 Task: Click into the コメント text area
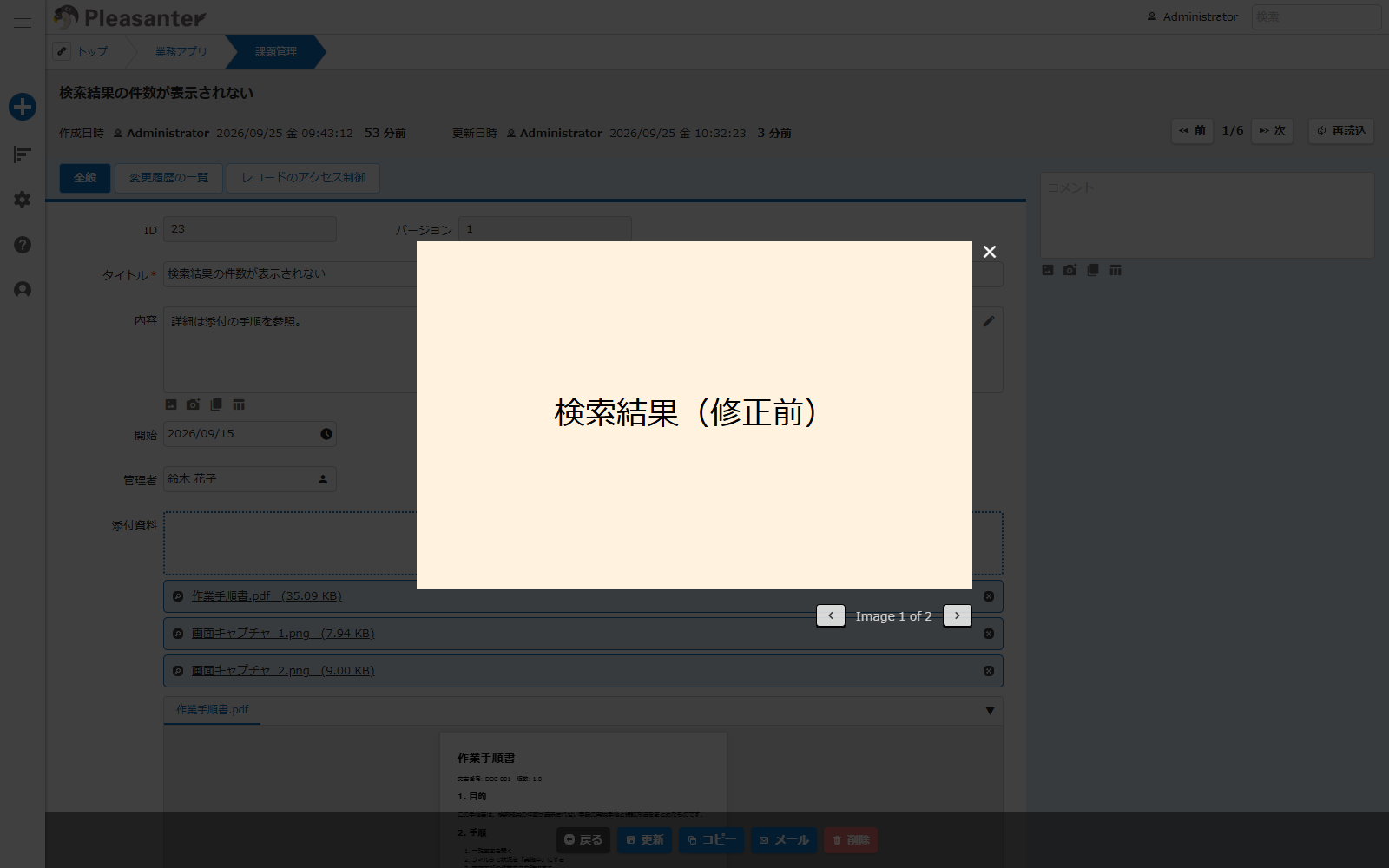point(1207,215)
